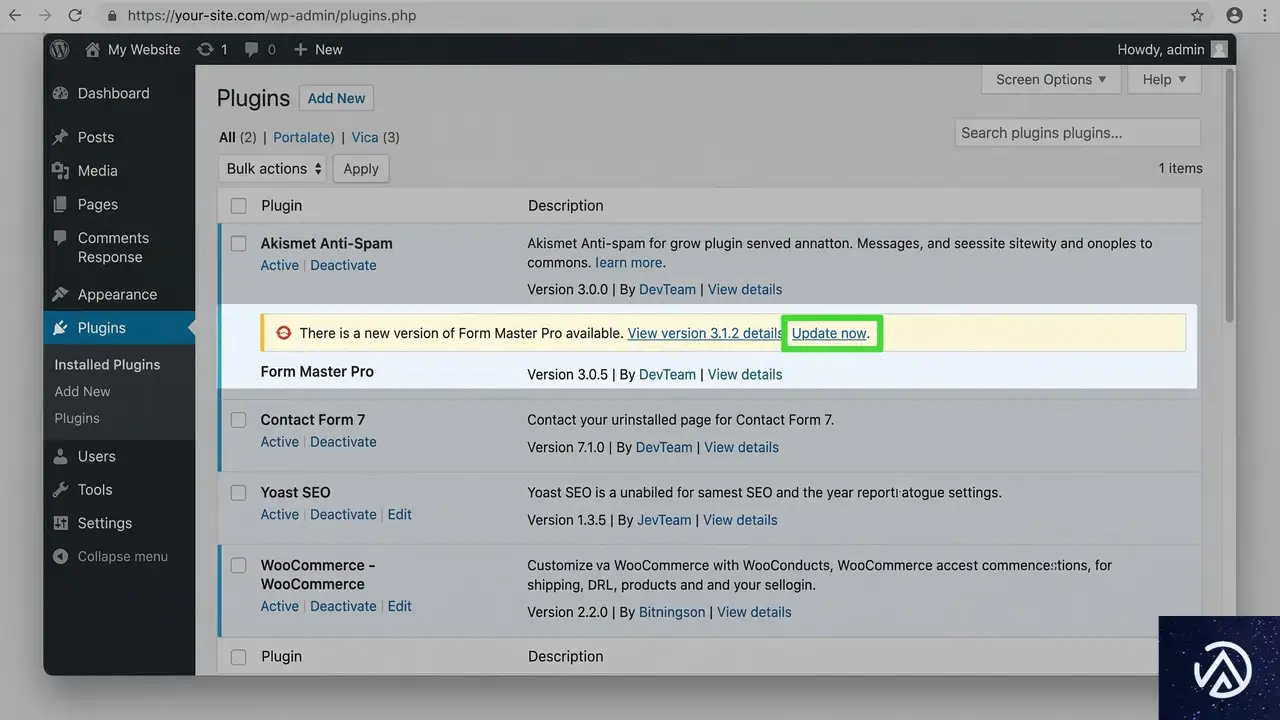Expand the Screen Options panel

click(x=1050, y=79)
